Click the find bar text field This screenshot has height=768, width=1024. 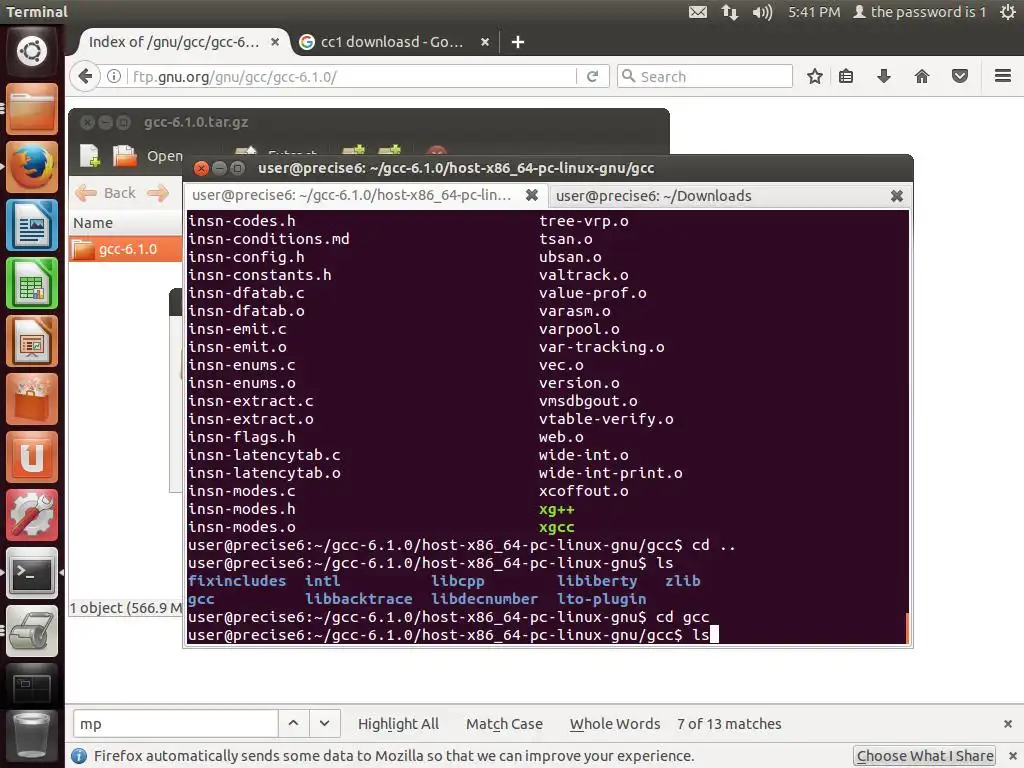[175, 724]
